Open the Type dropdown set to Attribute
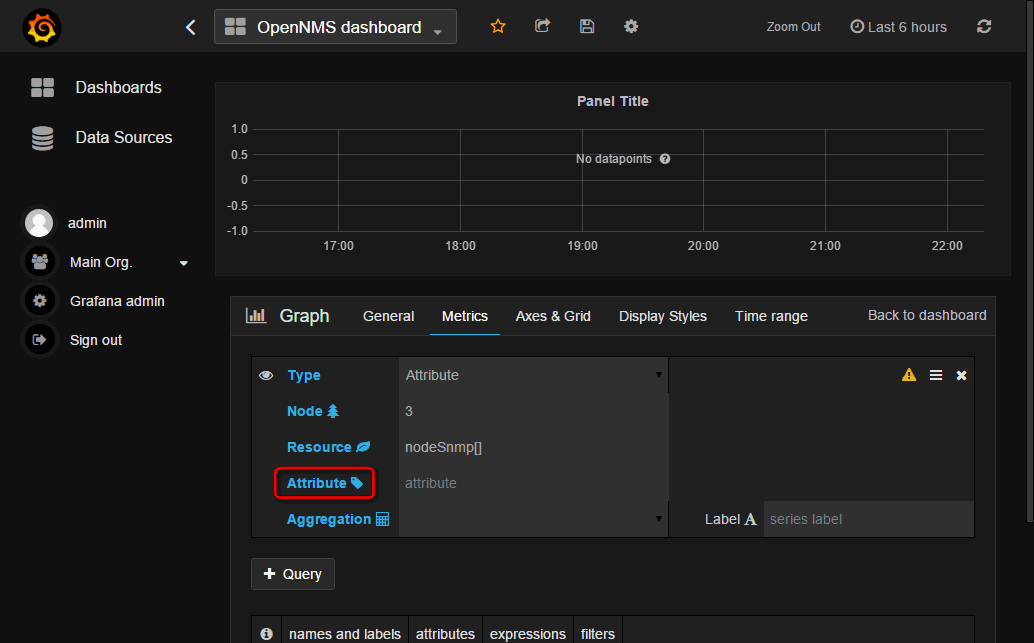1034x643 pixels. point(533,375)
